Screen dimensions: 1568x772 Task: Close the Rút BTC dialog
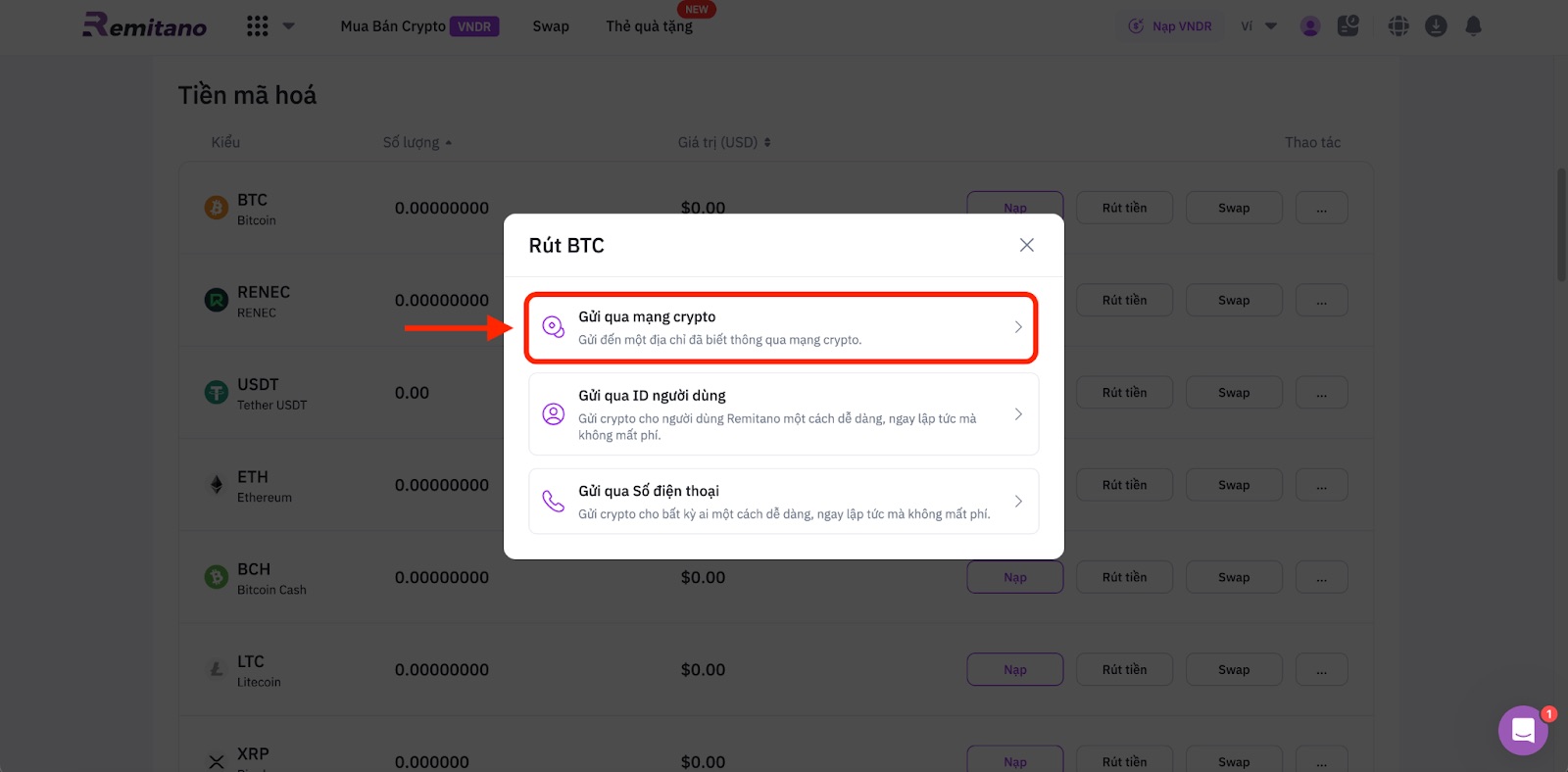(1026, 245)
